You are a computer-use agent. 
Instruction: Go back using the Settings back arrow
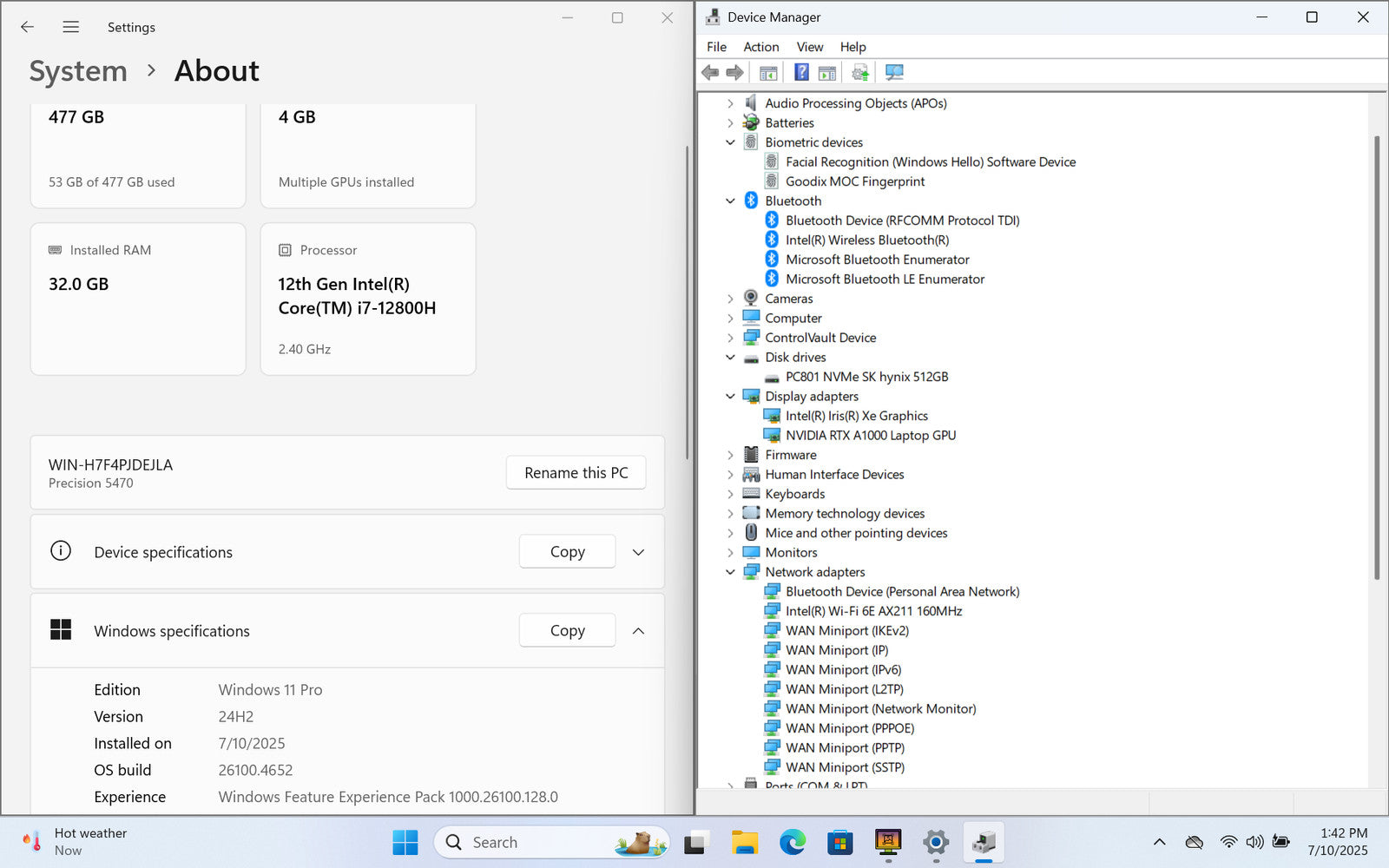tap(28, 27)
